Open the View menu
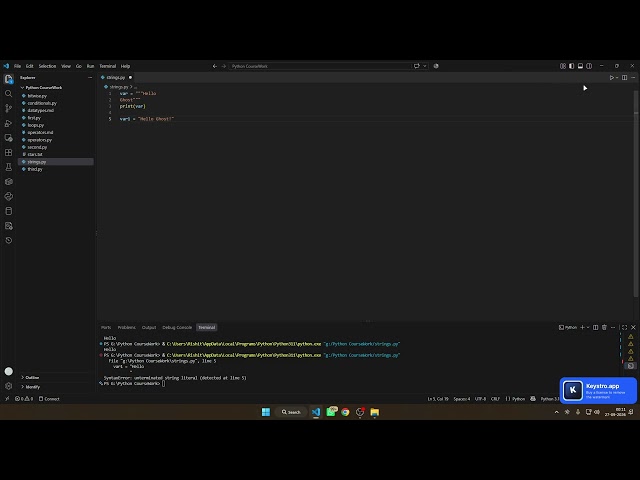 tap(66, 66)
